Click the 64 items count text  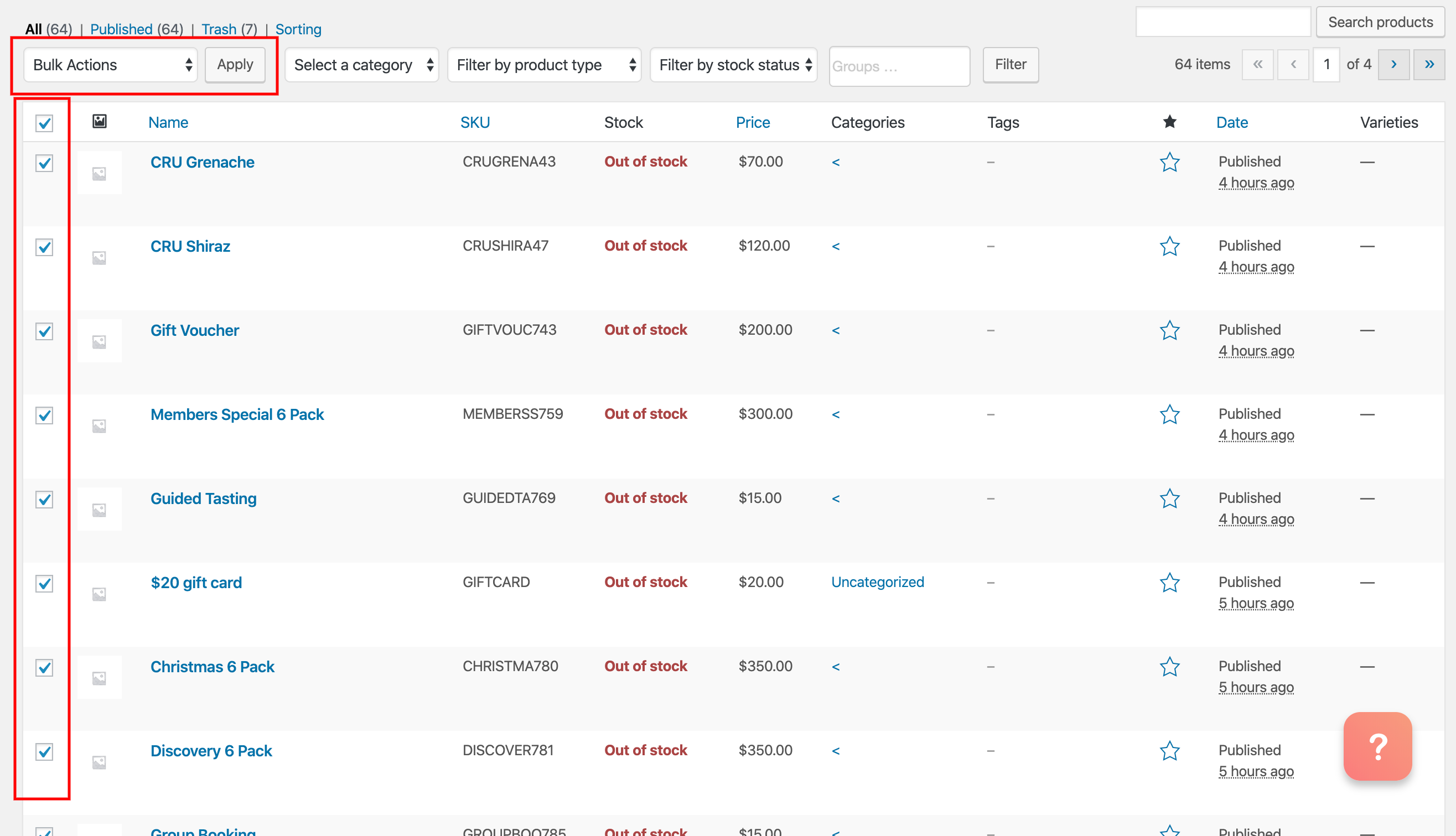coord(1202,64)
